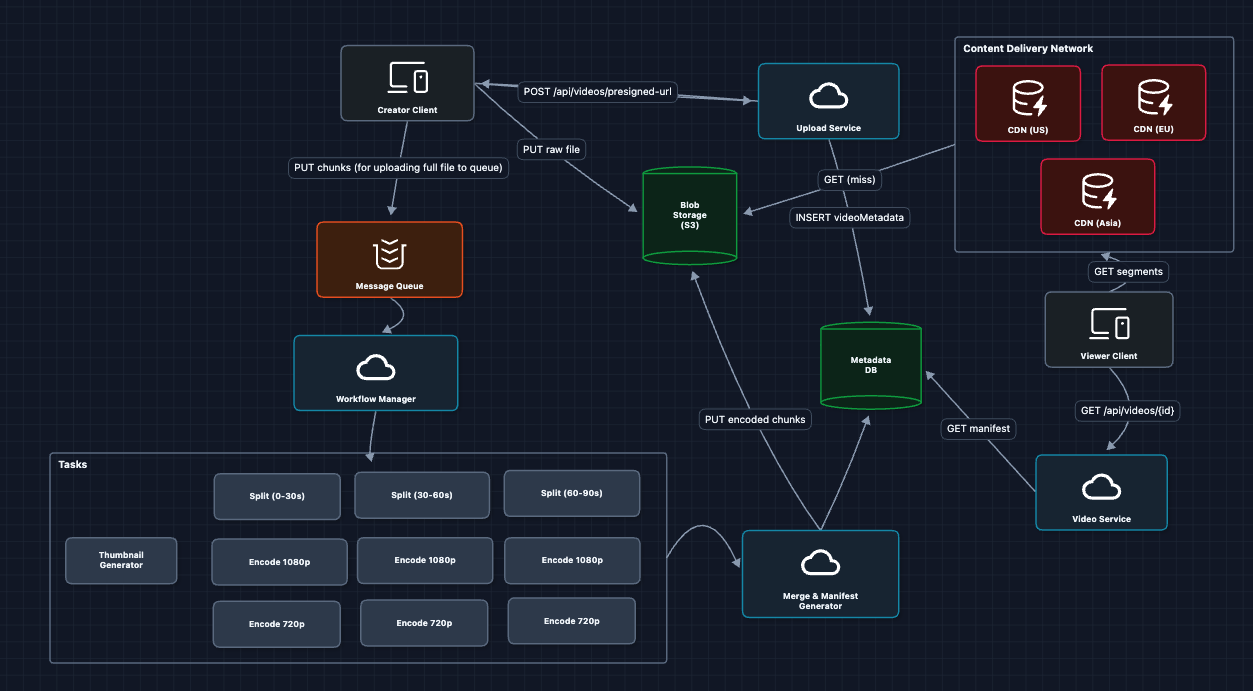The width and height of the screenshot is (1253, 691).
Task: Click the Content Delivery Network group title
Action: pyautogui.click(x=1027, y=48)
